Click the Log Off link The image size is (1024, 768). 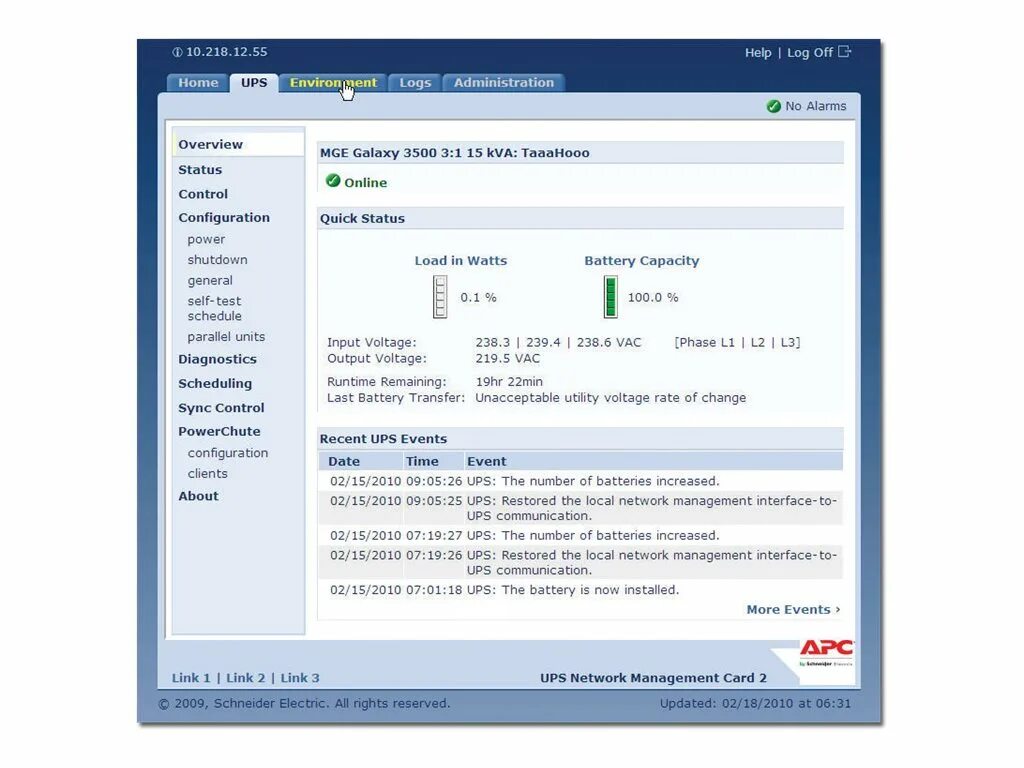810,53
